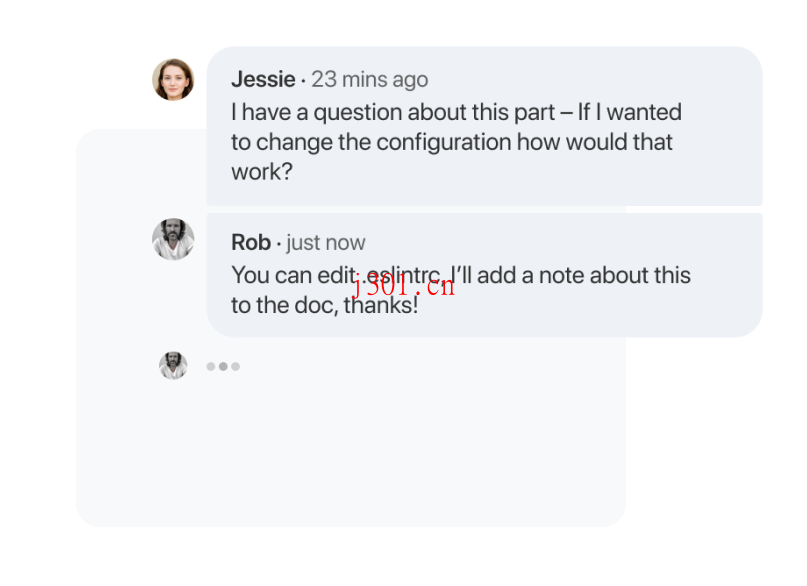This screenshot has width=807, height=586.
Task: Click the name label Jessie
Action: click(261, 78)
